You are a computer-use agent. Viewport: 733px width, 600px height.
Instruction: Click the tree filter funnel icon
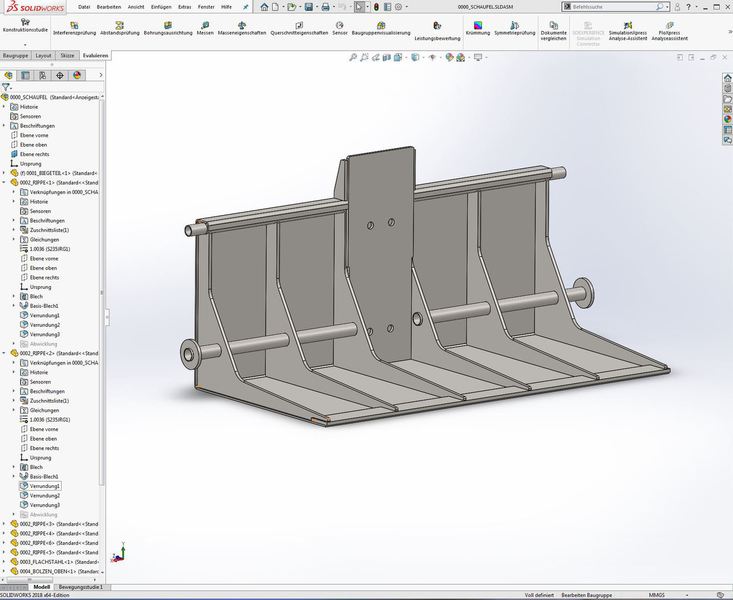tap(6, 87)
